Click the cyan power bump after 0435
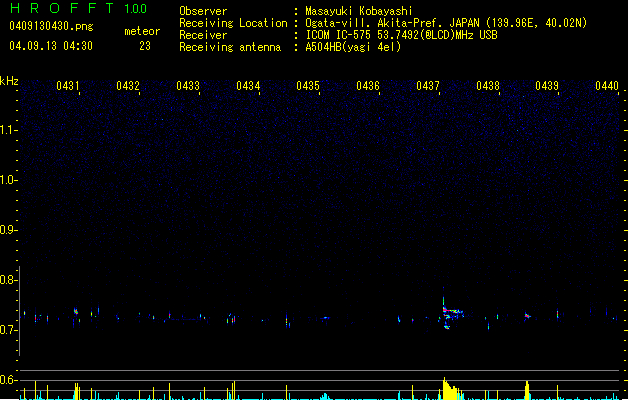This screenshot has width=629, height=400. (x=325, y=397)
